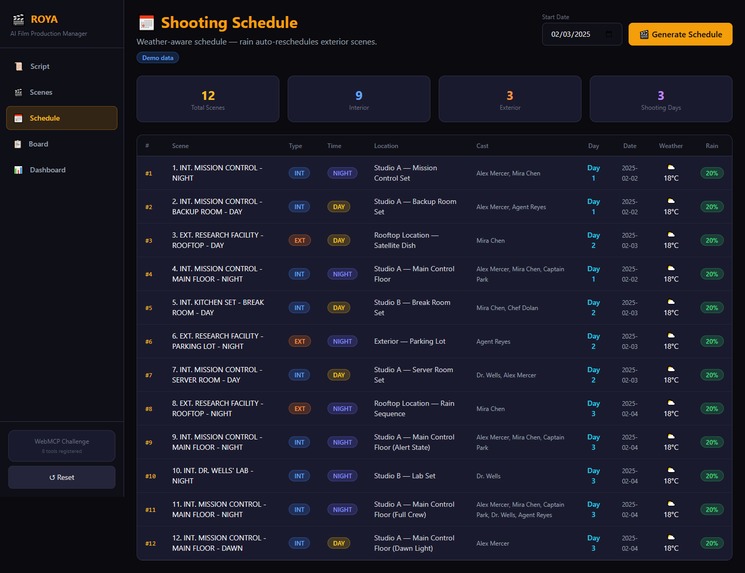Click the Demo data badge
This screenshot has width=745, height=573.
click(x=158, y=58)
